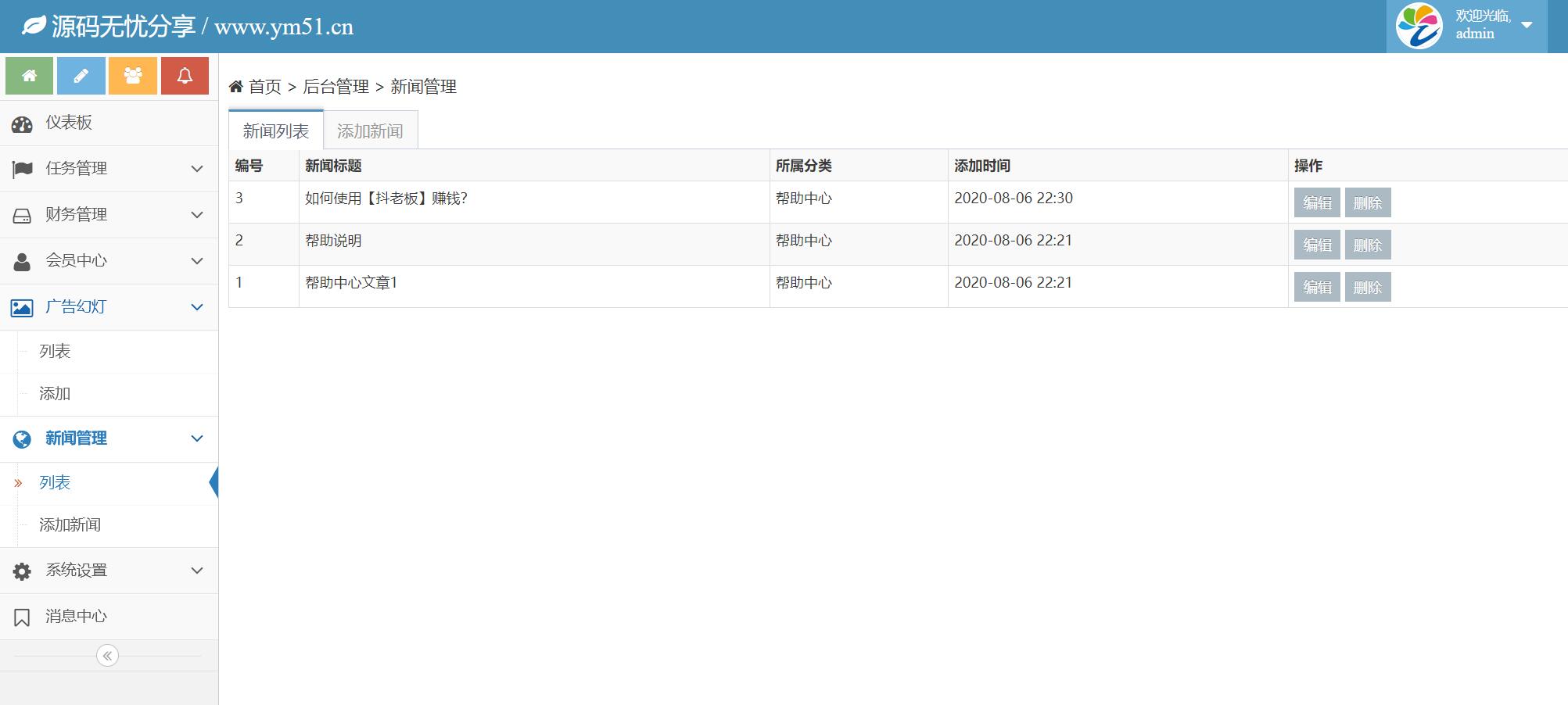Edit the news item 帮助说明
This screenshot has height=705, width=1568.
pos(1317,245)
